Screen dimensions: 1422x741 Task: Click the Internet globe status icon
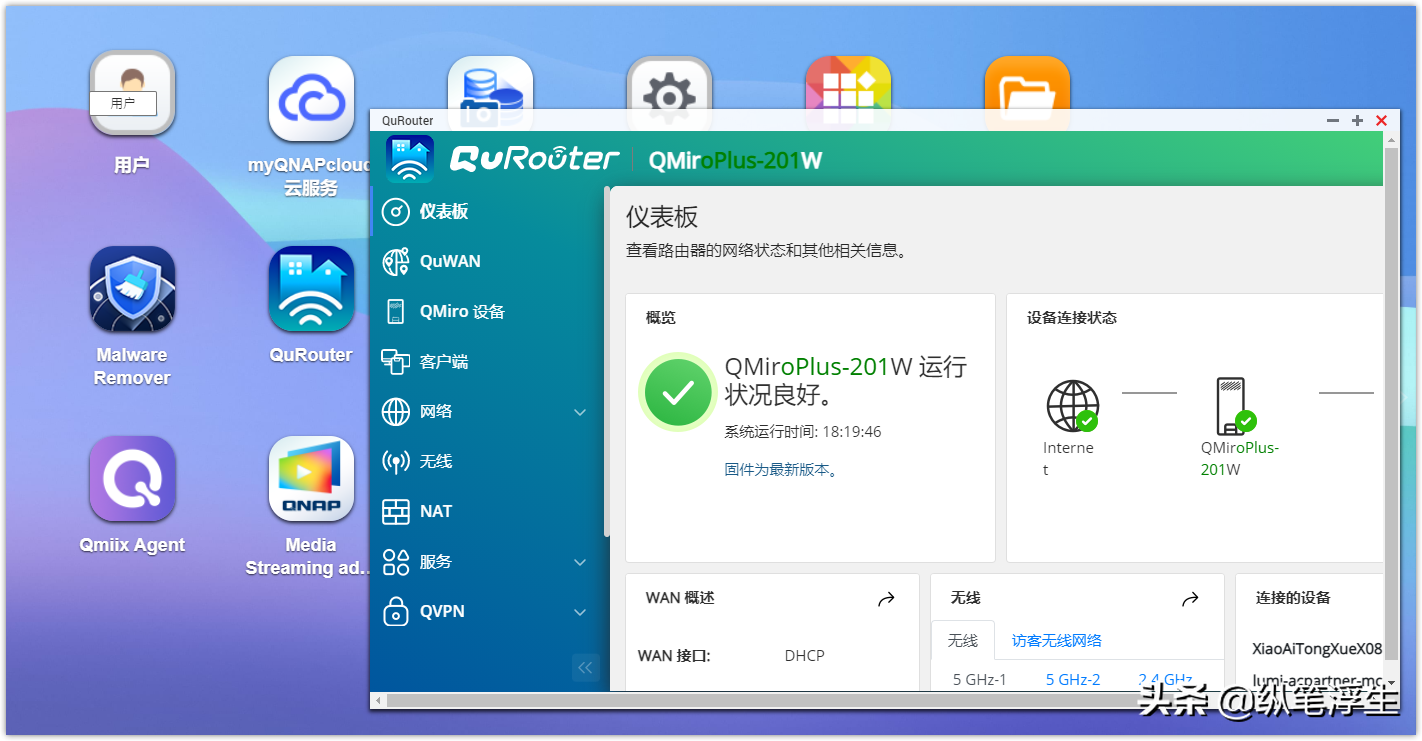coord(1072,405)
